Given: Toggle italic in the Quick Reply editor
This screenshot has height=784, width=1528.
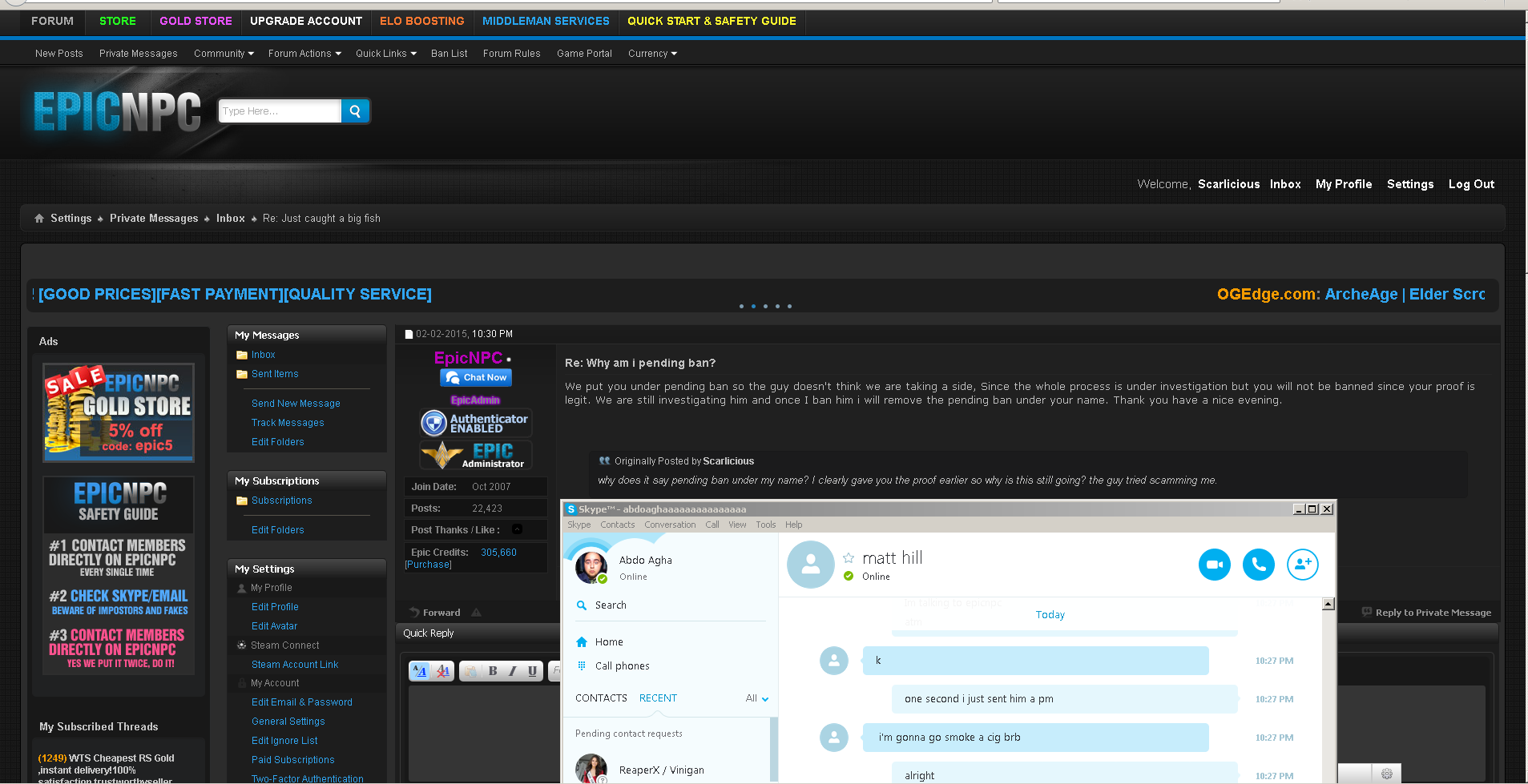Looking at the screenshot, I should pyautogui.click(x=513, y=671).
